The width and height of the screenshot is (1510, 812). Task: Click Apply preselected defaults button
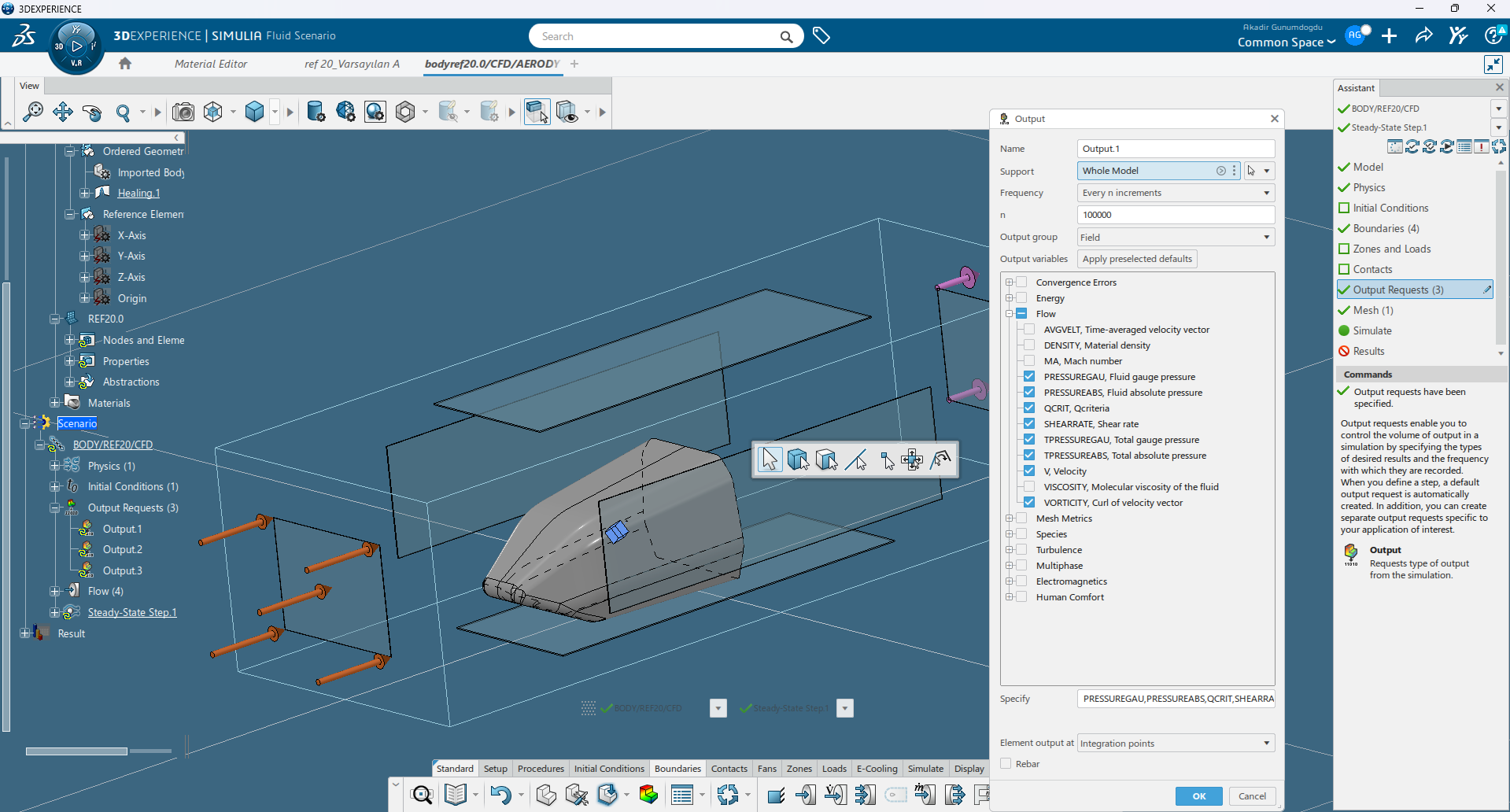tap(1137, 259)
